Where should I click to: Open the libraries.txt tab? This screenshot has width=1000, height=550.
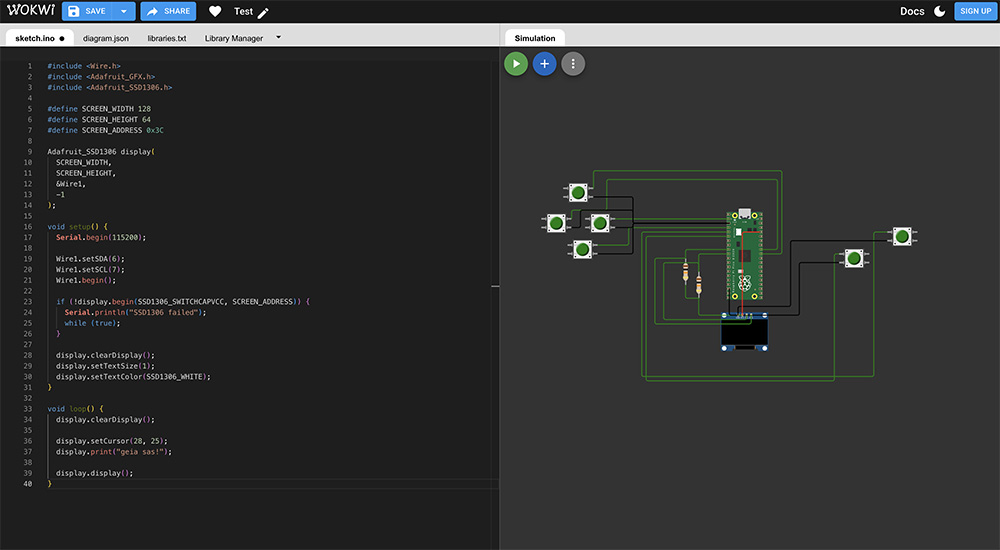166,38
